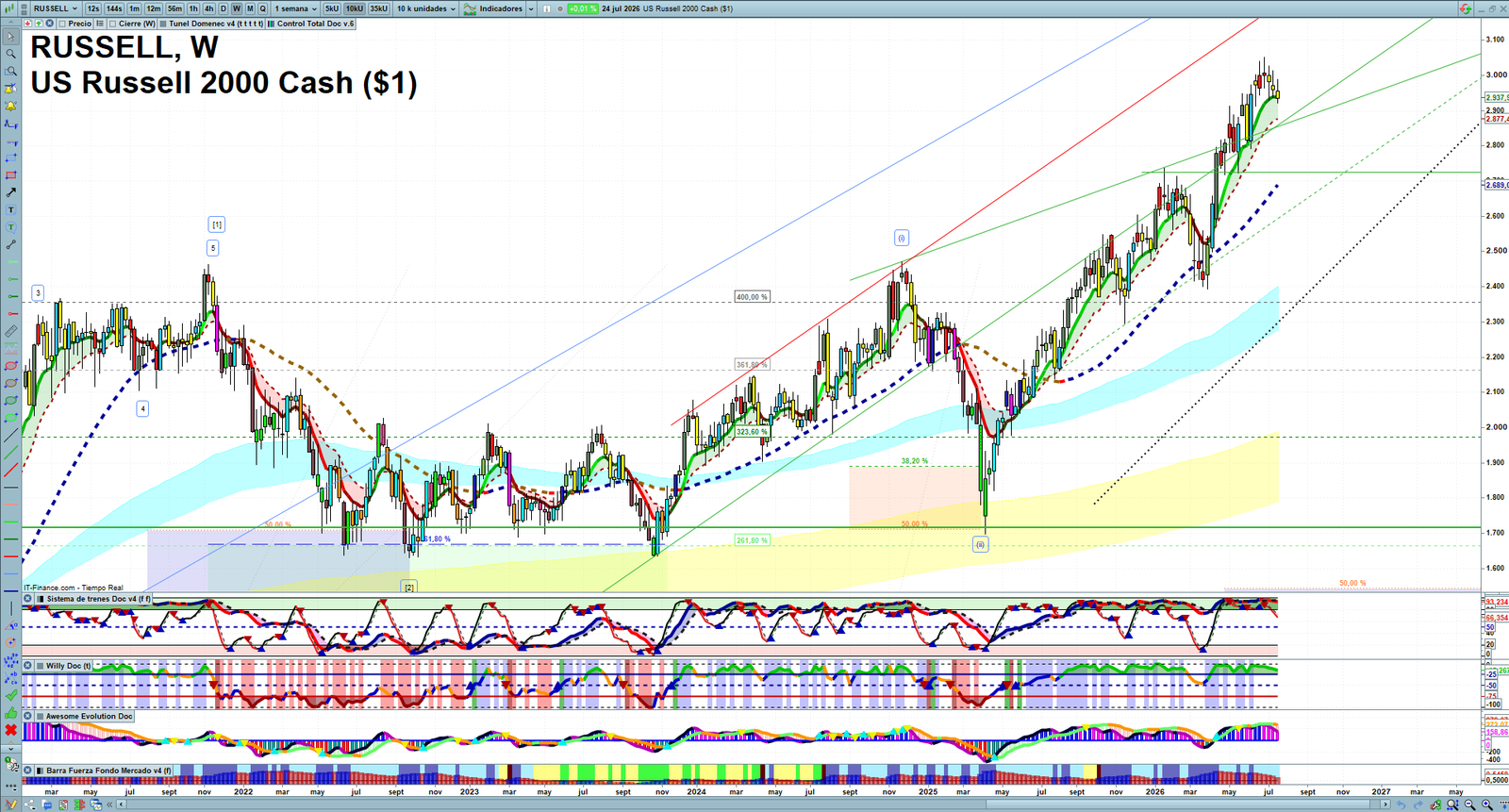Select the dotted blue rectangle tool

click(10, 157)
